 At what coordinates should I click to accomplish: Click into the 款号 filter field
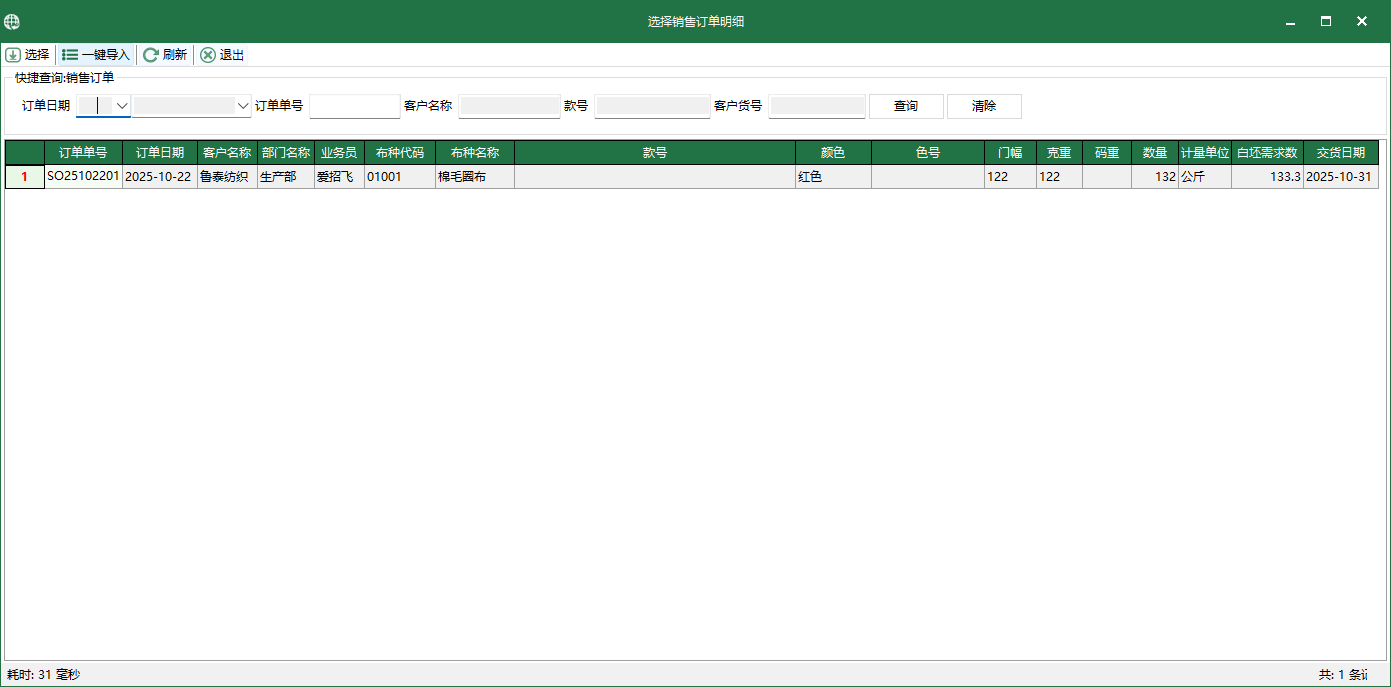tap(651, 106)
